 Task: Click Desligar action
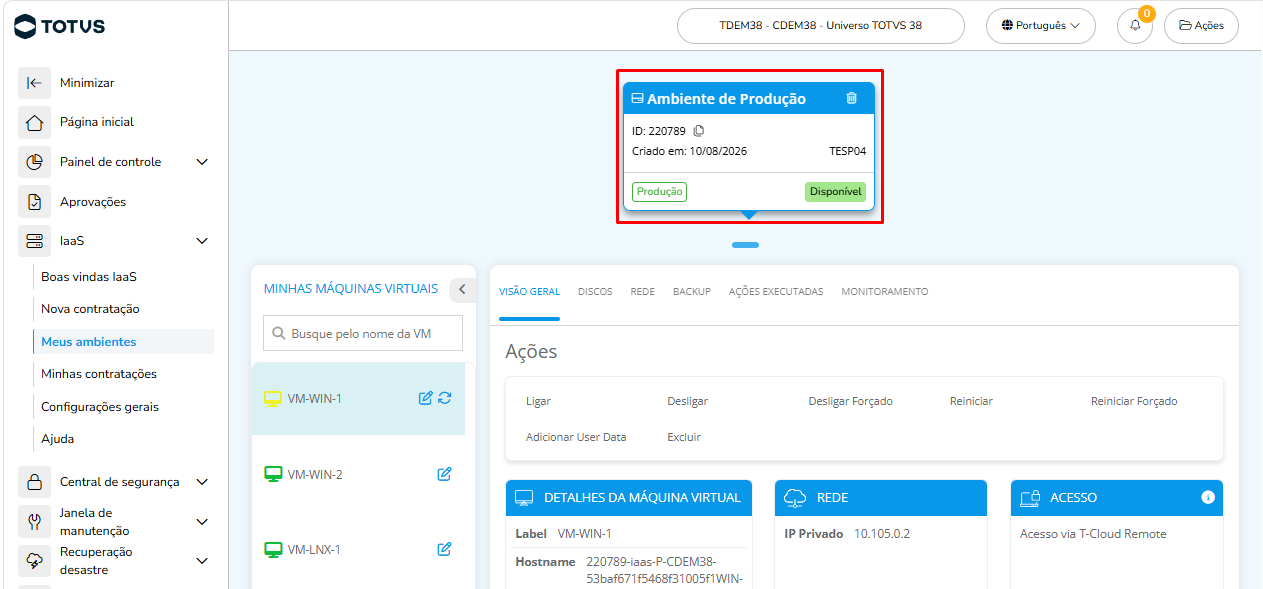pos(687,401)
